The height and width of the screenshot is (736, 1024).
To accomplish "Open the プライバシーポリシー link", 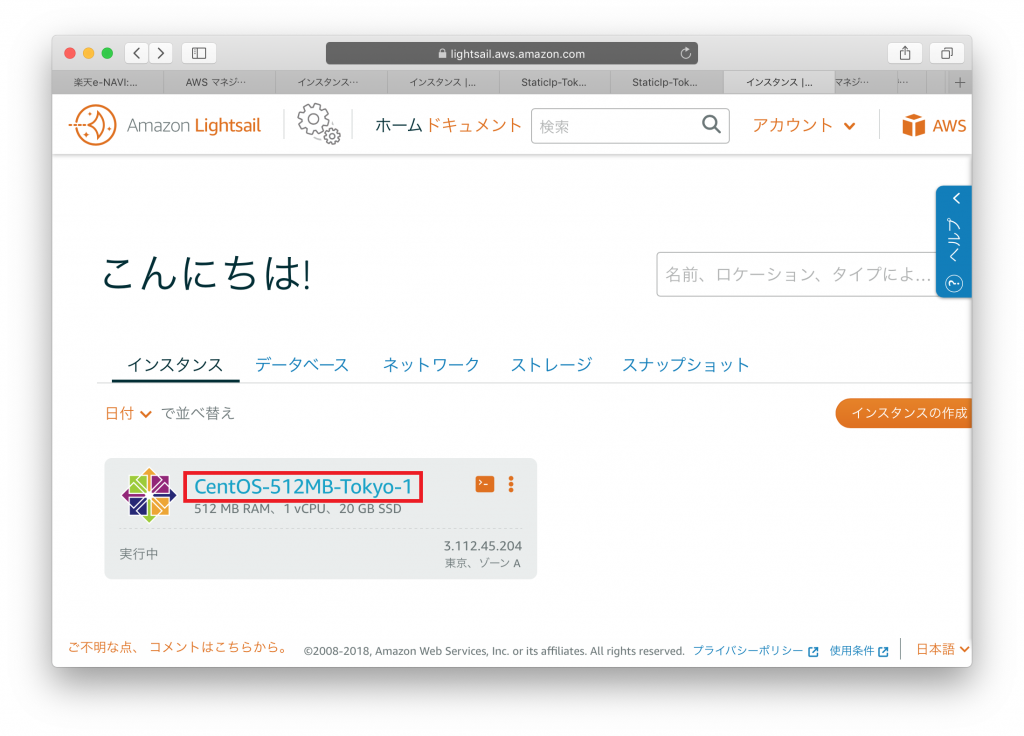I will [756, 651].
